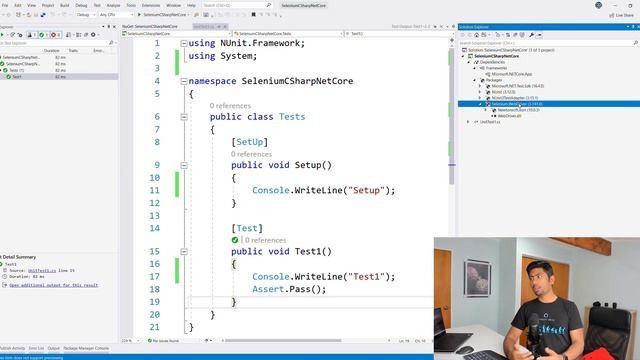Image resolution: width=640 pixels, height=360 pixels.
Task: Open Test Explorer settings gear
Action: (93, 35)
